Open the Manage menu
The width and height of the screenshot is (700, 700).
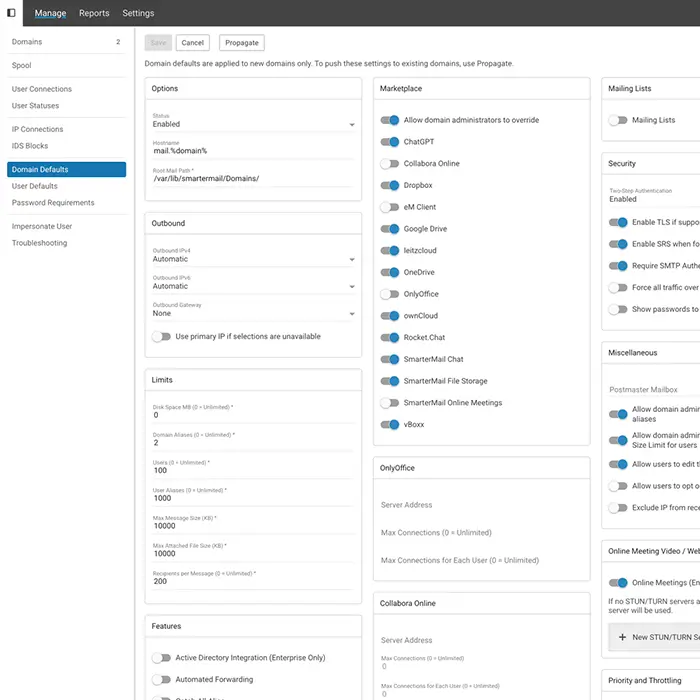click(50, 13)
